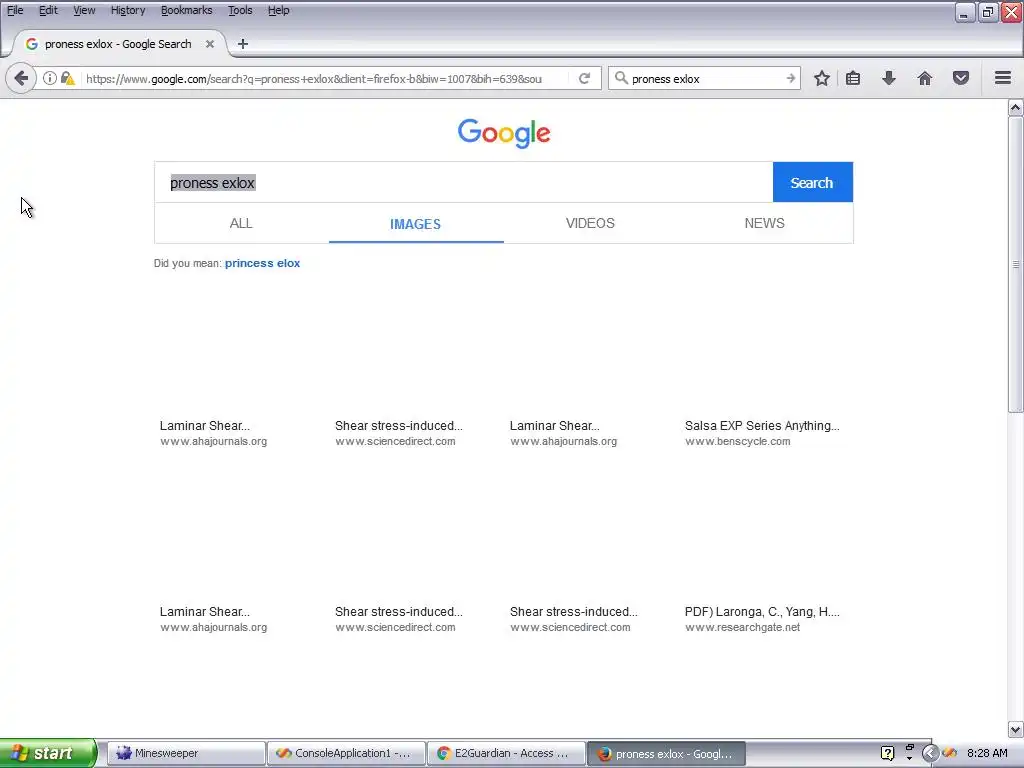Screen dimensions: 1024x768
Task: Reload the page with the refresh icon
Action: coord(584,78)
